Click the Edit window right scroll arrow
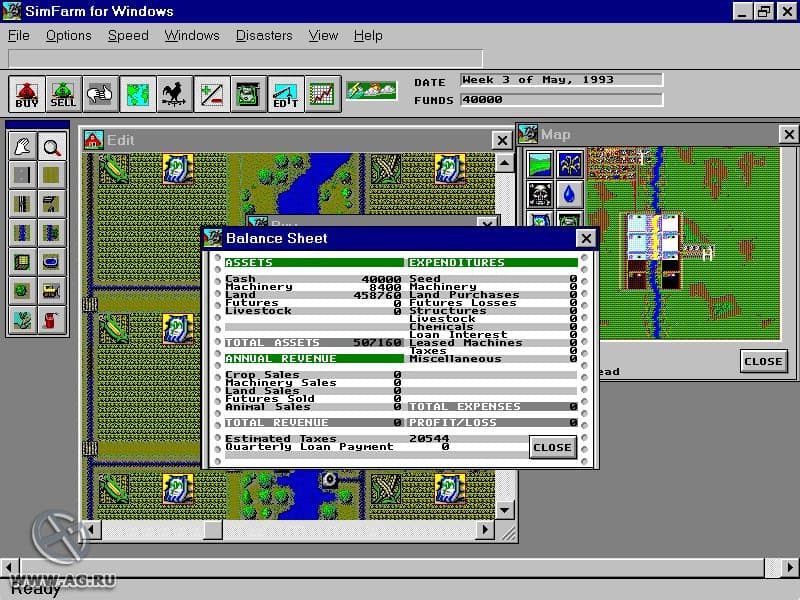The height and width of the screenshot is (600, 800). click(x=485, y=530)
